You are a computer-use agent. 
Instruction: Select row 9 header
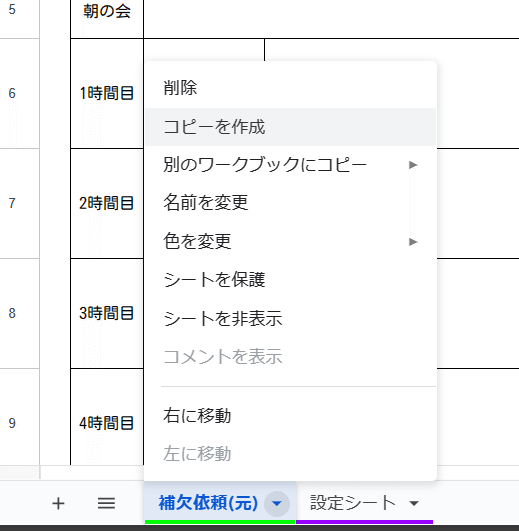pos(20,417)
